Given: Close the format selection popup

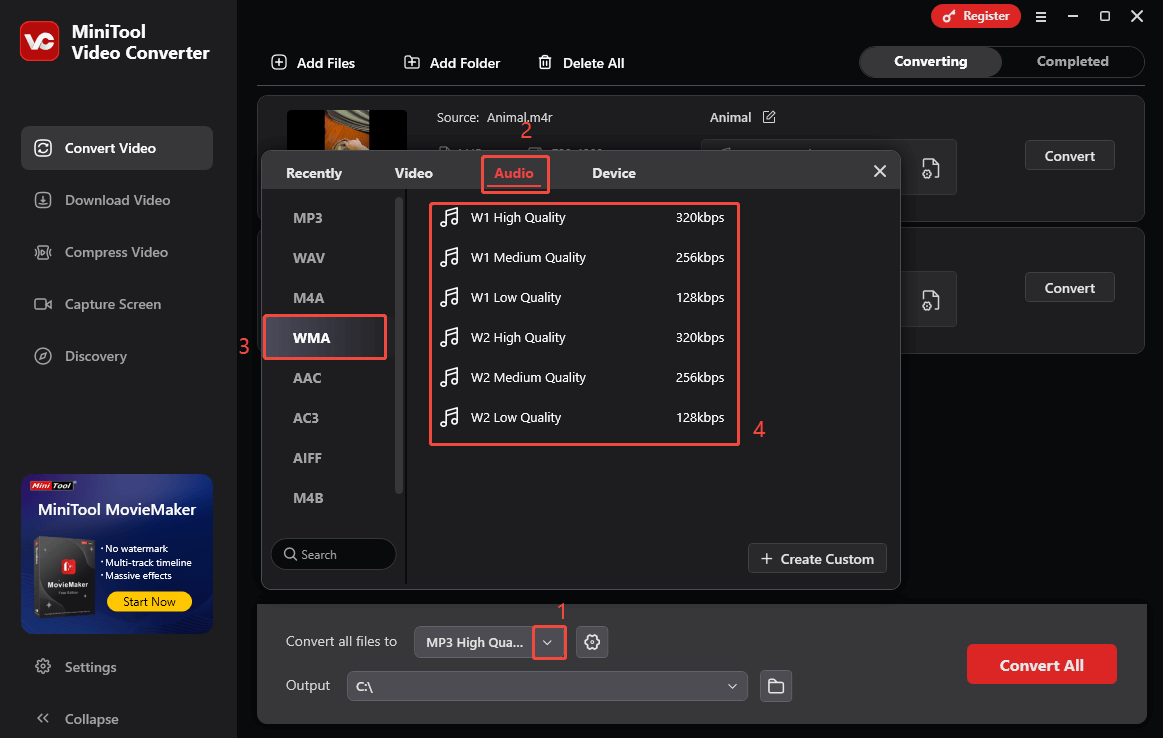Looking at the screenshot, I should [880, 171].
